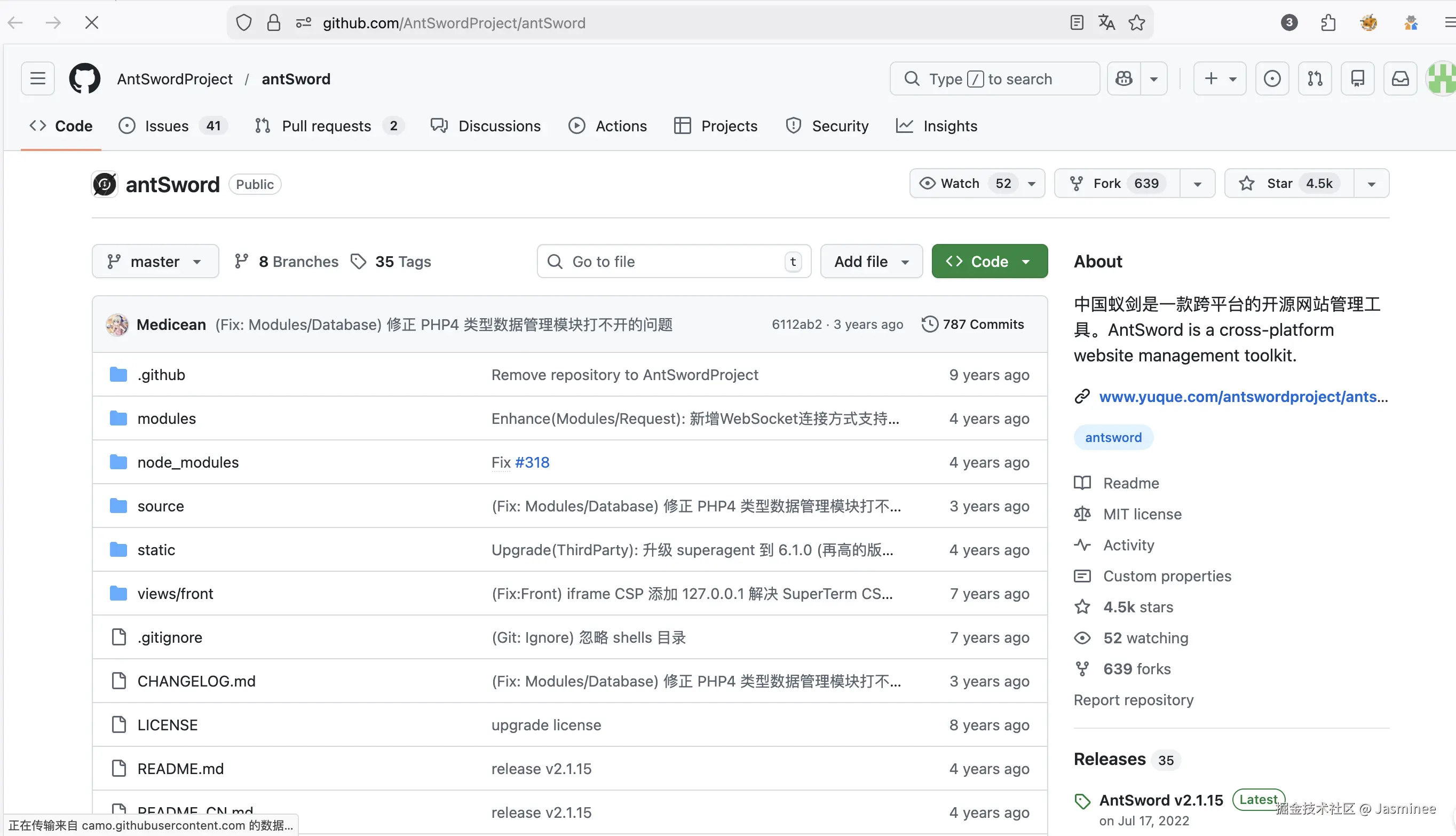Image resolution: width=1456 pixels, height=836 pixels.
Task: Click the issues circle icon in header
Action: (x=1272, y=78)
